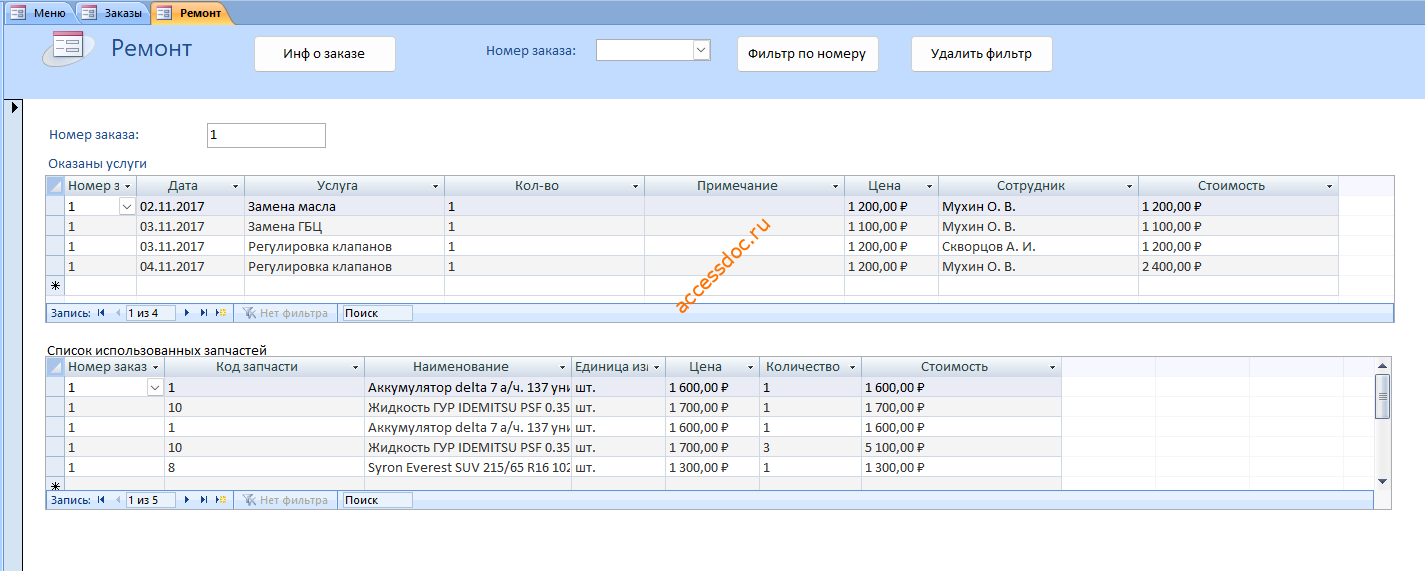Expand order number dropdown in Замена масла row
Image resolution: width=1425 pixels, height=571 pixels.
click(127, 207)
